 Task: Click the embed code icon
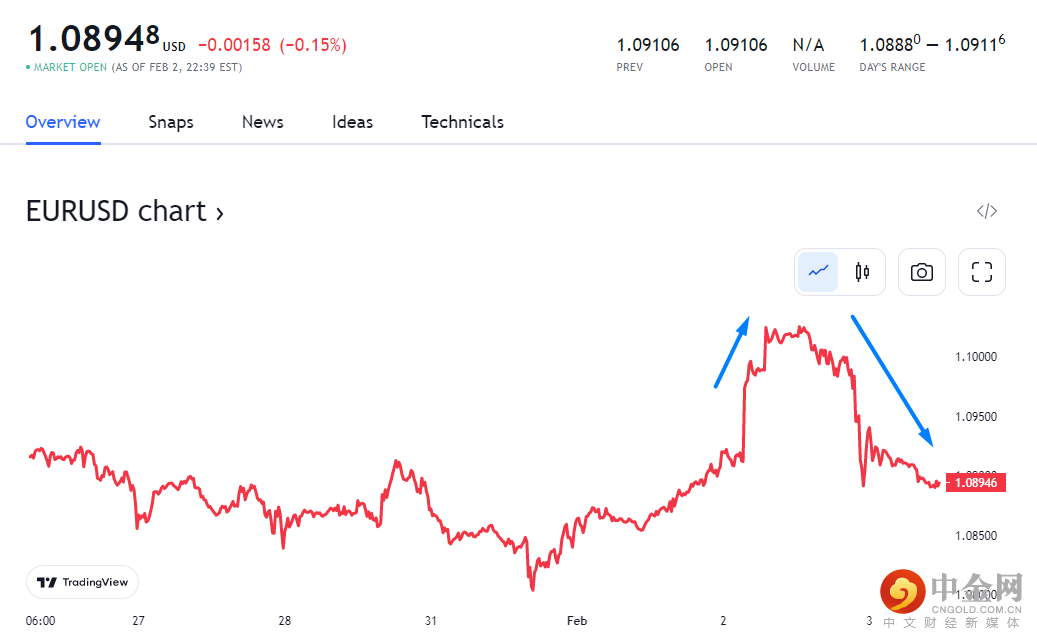pyautogui.click(x=987, y=211)
